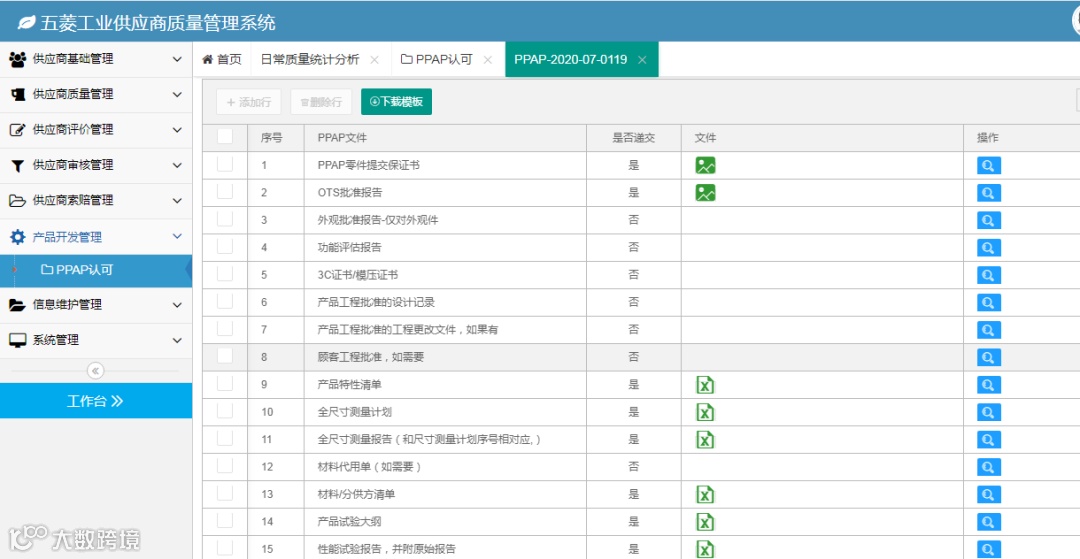Click magnifier view button for OTS批准报告
This screenshot has width=1080, height=559.
988,193
